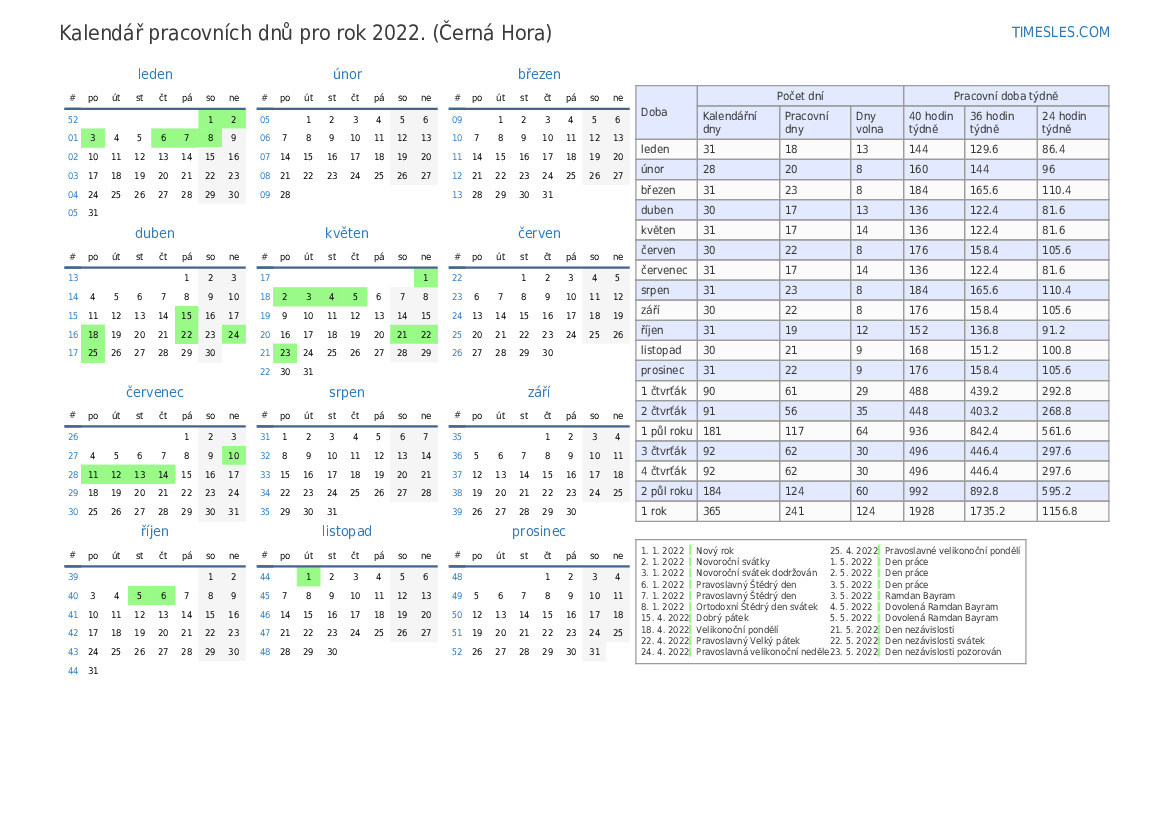
Task: Click the listopad month heading
Action: point(347,531)
